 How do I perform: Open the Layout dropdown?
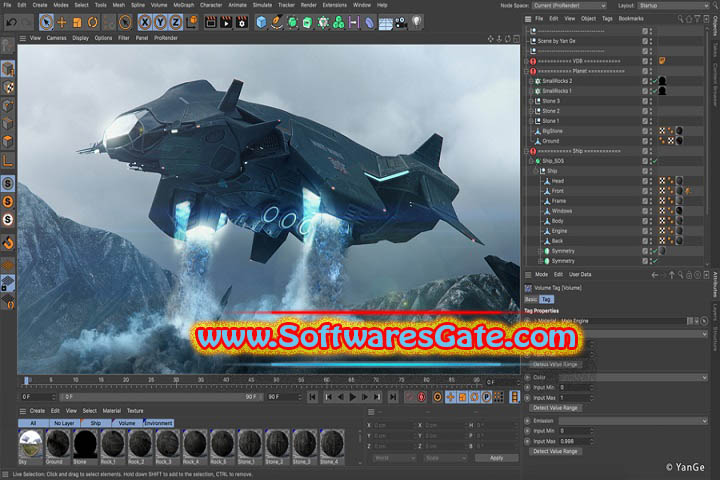[674, 6]
